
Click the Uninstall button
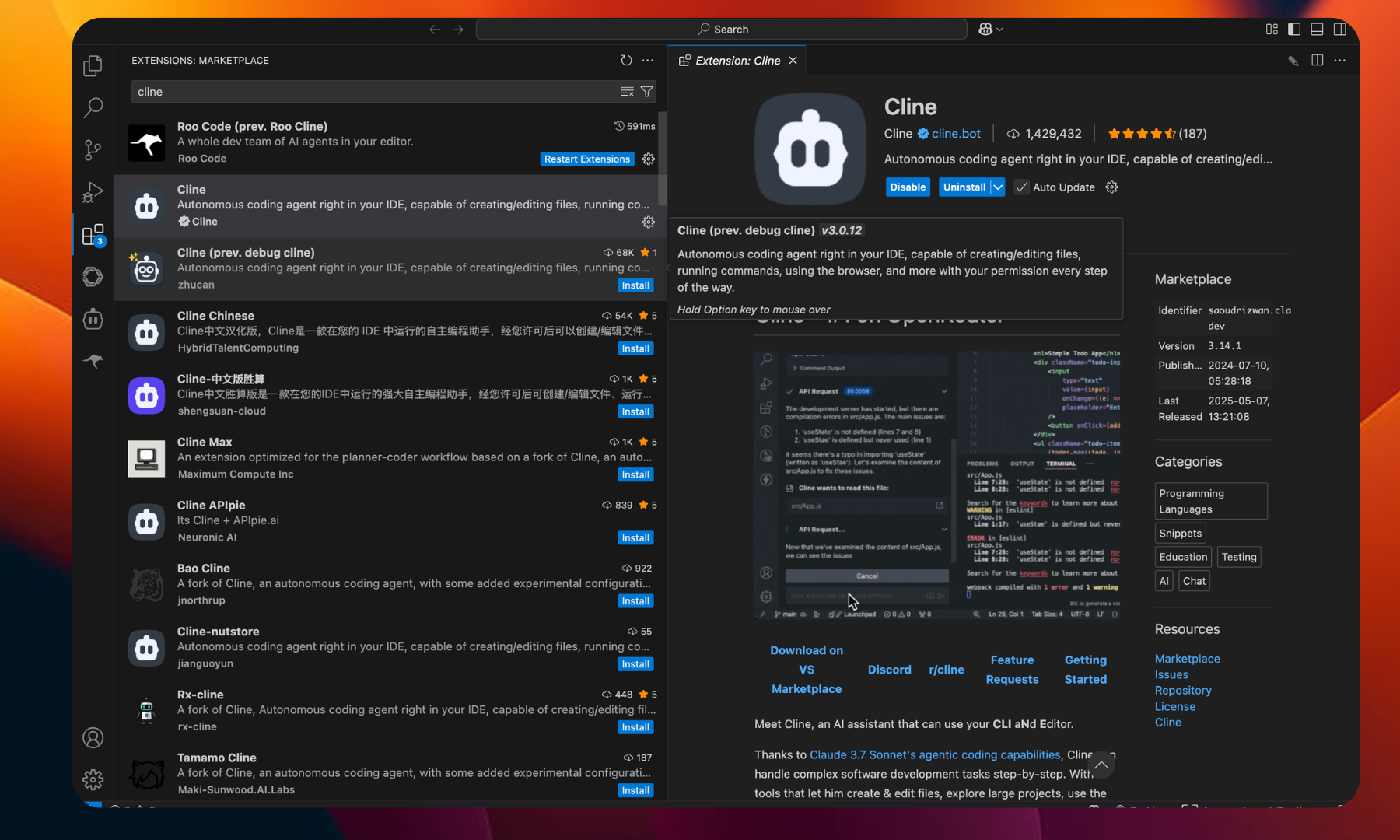[964, 187]
